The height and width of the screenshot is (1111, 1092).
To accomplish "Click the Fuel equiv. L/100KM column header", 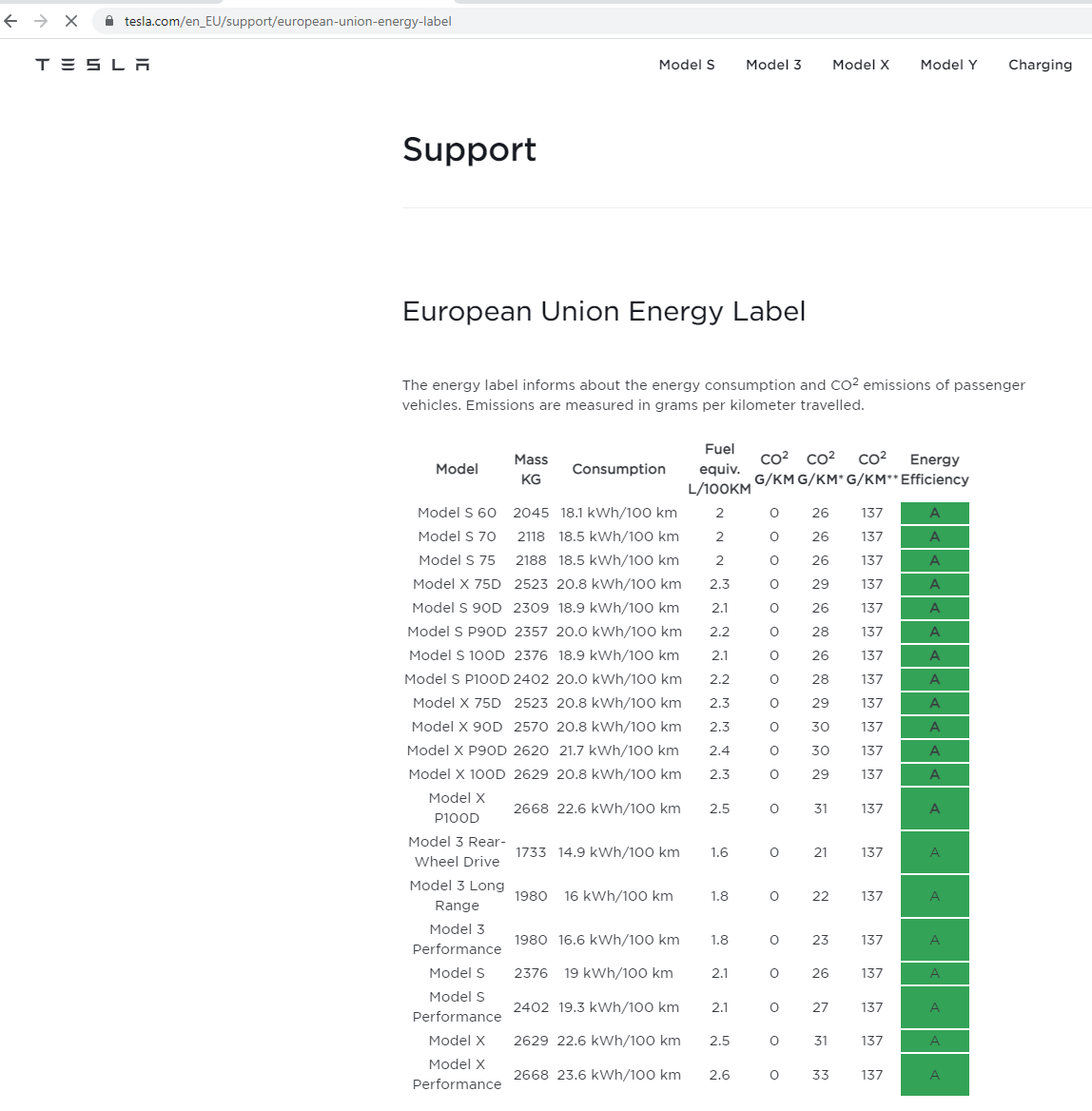I will pos(719,469).
